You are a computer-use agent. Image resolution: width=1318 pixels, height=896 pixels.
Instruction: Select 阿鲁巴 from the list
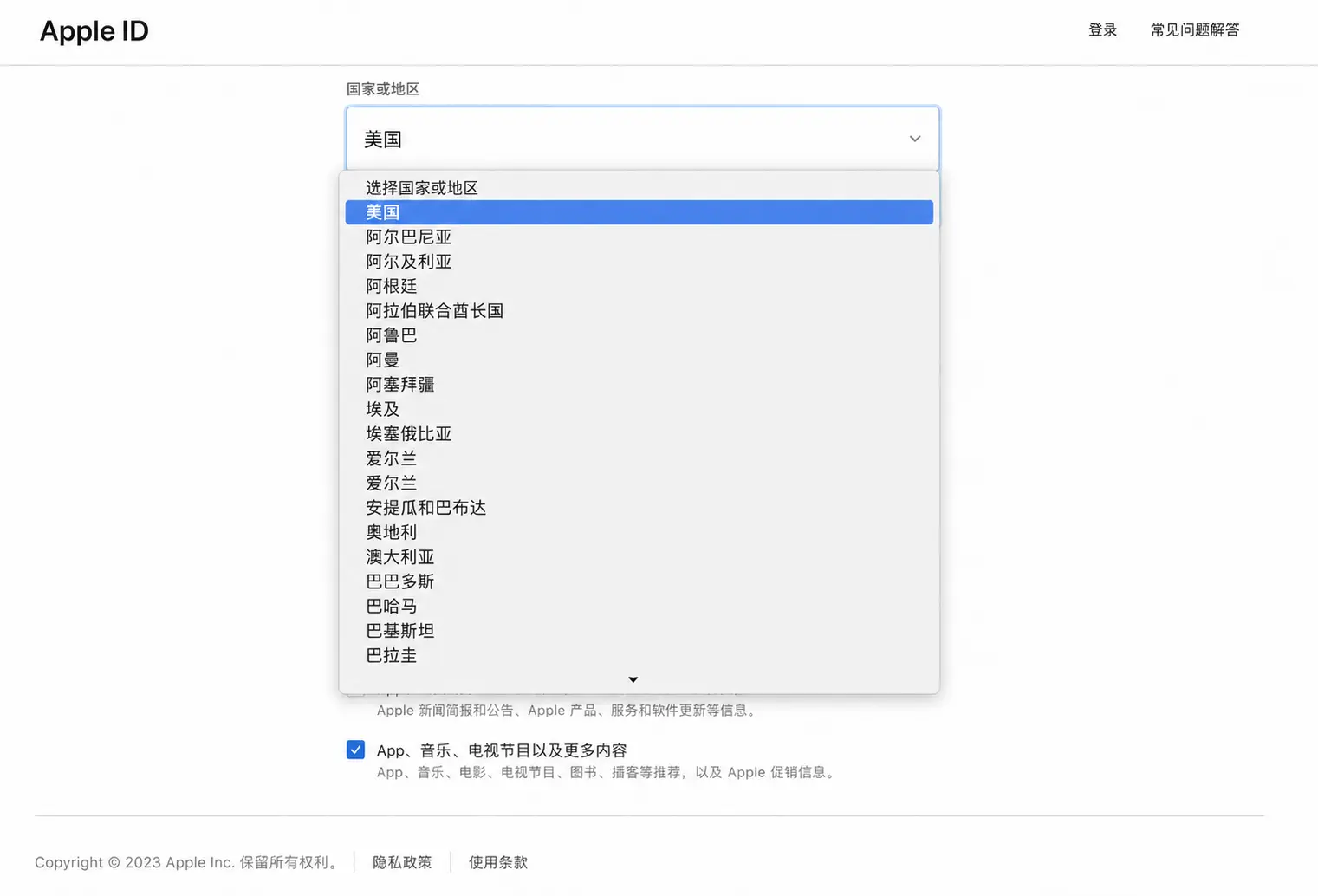(x=640, y=335)
